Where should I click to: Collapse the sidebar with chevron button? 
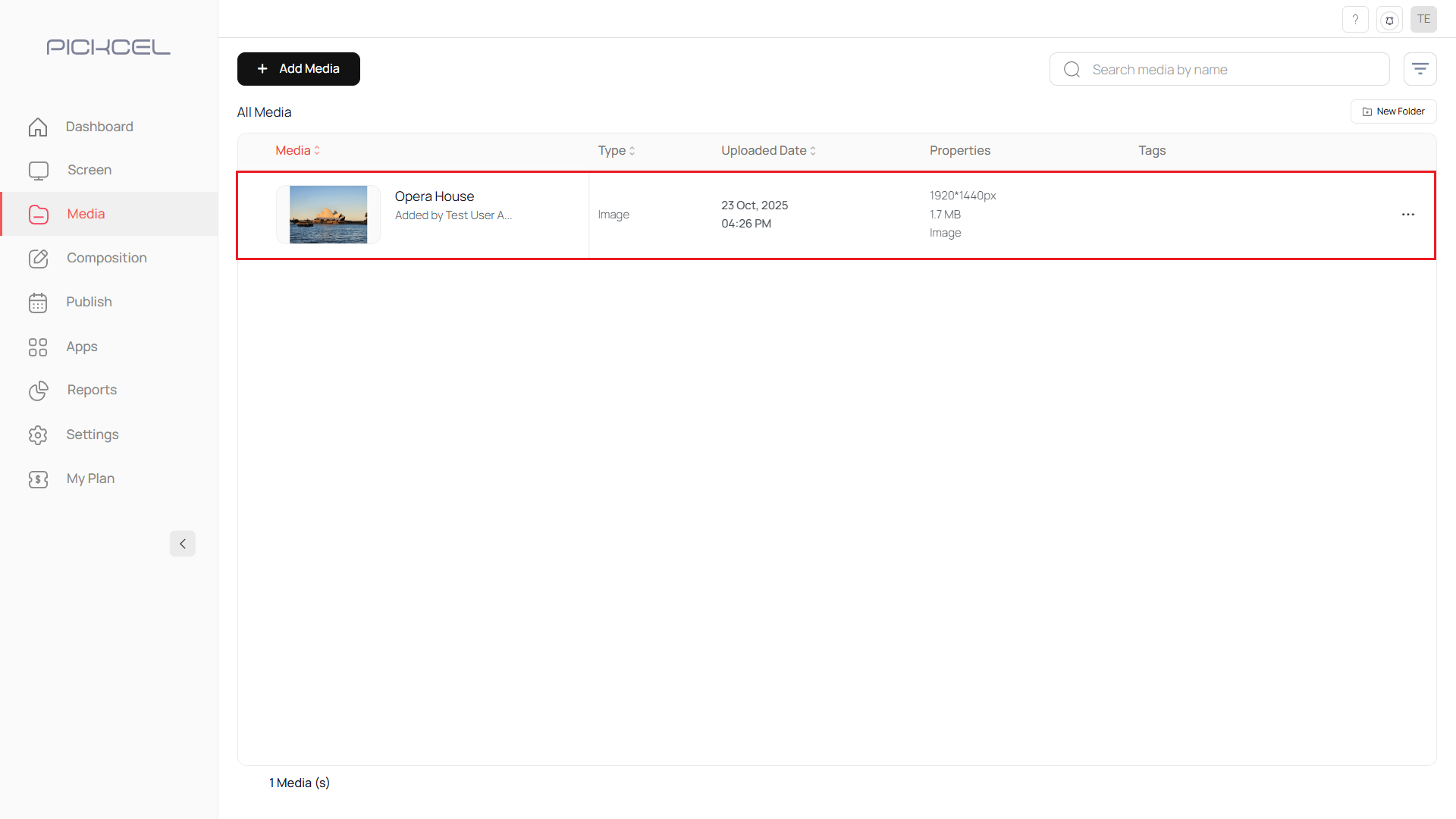(182, 544)
